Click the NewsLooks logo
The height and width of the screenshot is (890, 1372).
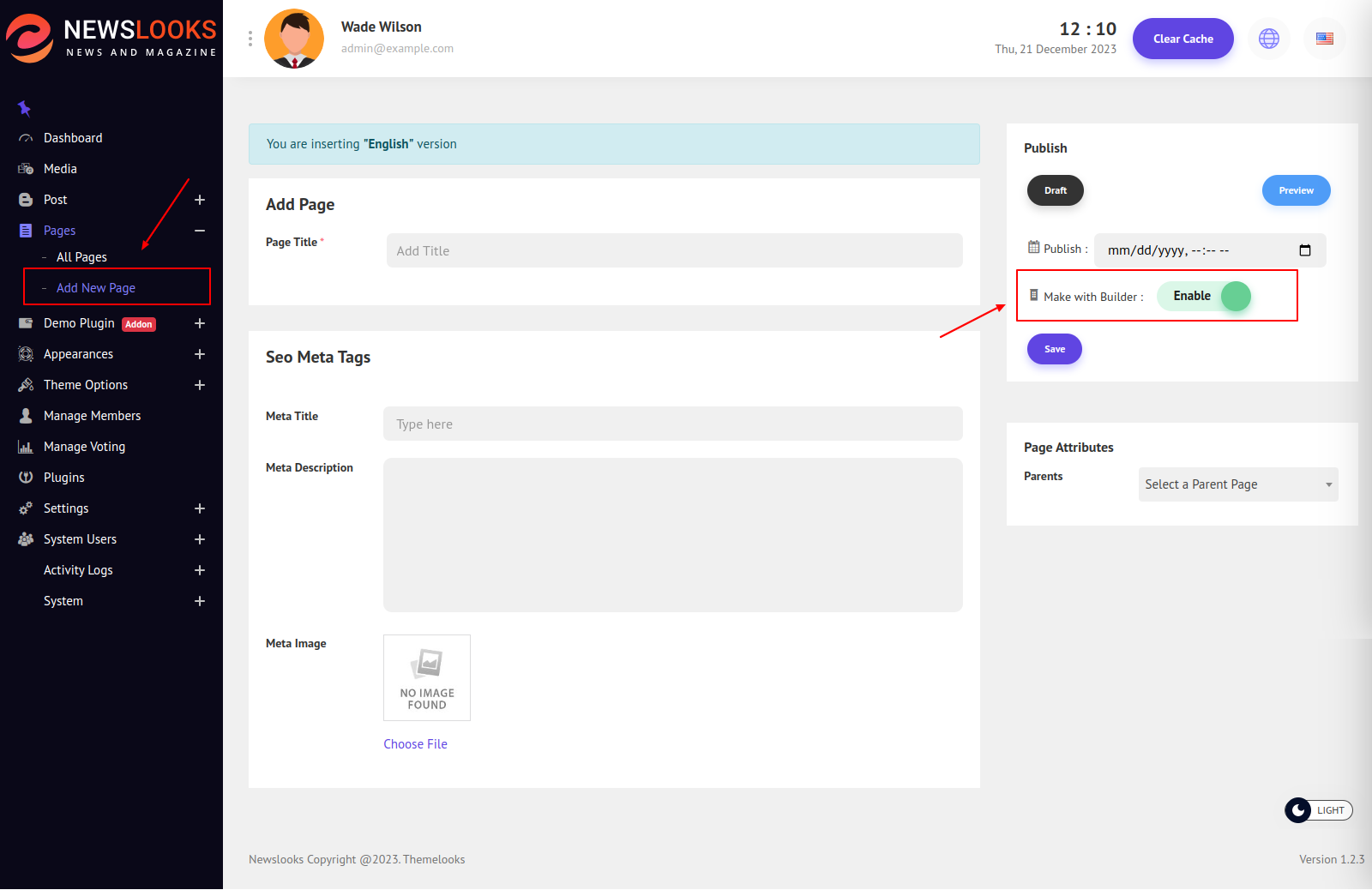click(111, 39)
